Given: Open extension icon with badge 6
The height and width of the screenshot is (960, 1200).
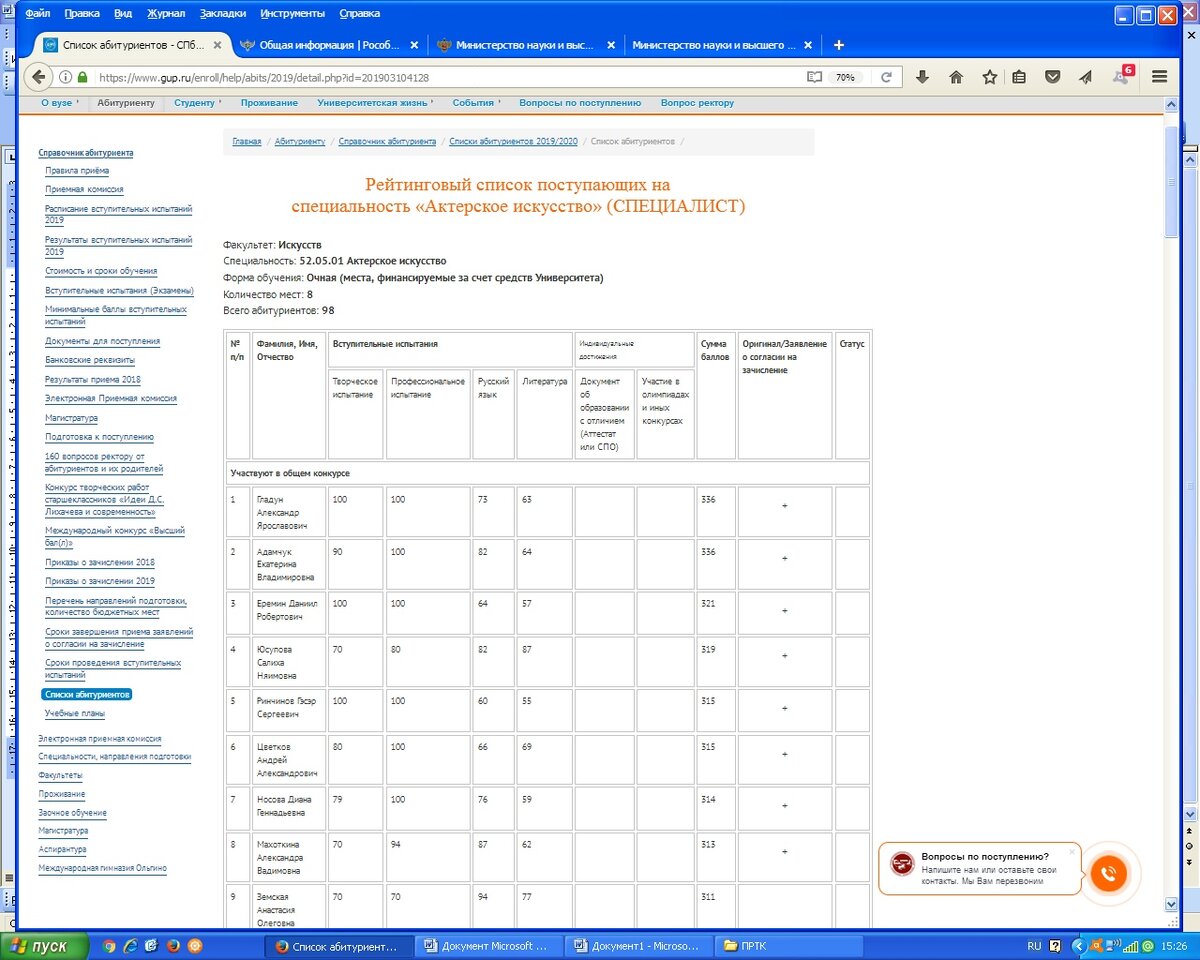Looking at the screenshot, I should point(1121,76).
